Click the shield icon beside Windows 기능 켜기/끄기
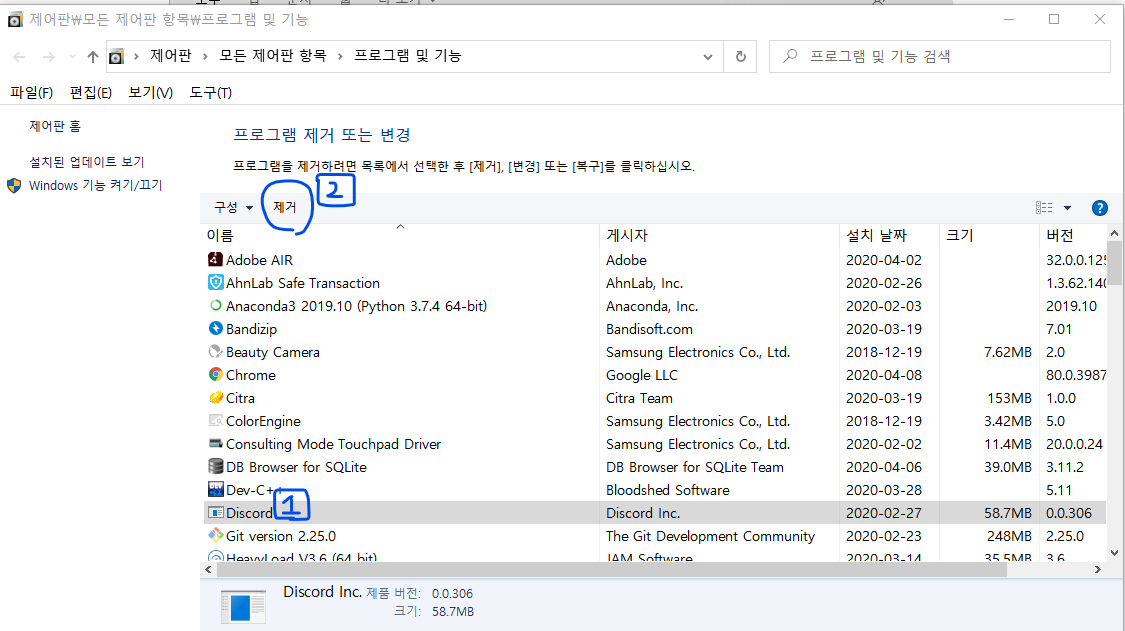 click(x=14, y=185)
